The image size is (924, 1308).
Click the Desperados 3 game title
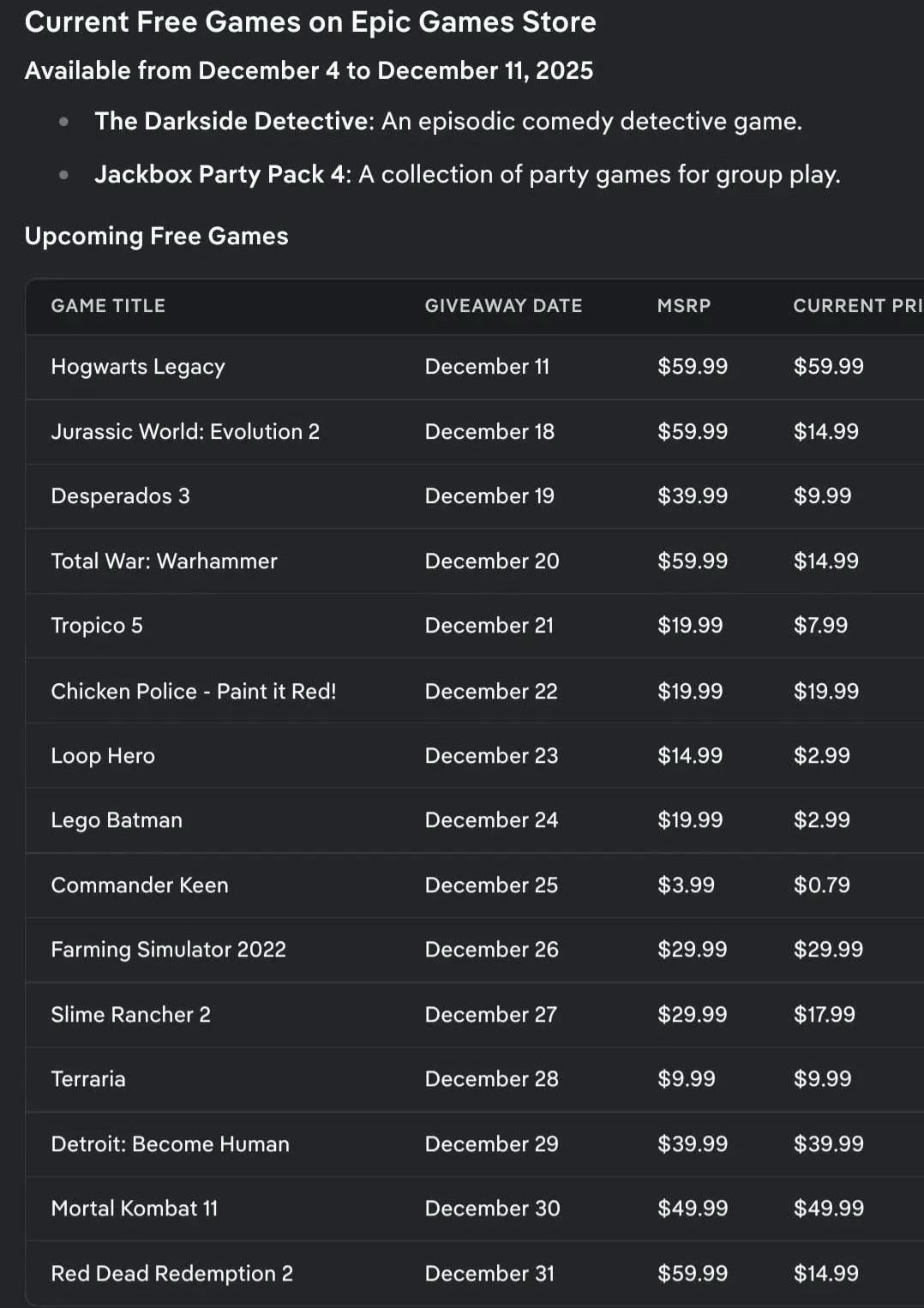tap(120, 496)
